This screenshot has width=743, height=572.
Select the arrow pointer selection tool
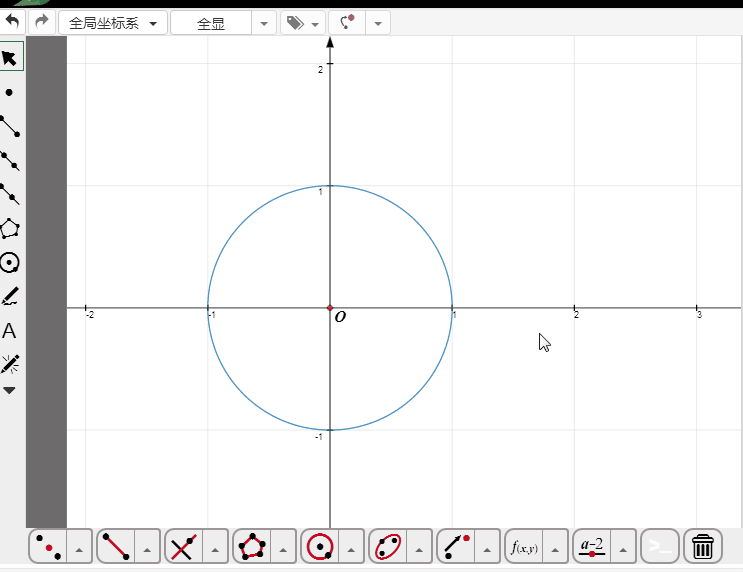tap(10, 58)
